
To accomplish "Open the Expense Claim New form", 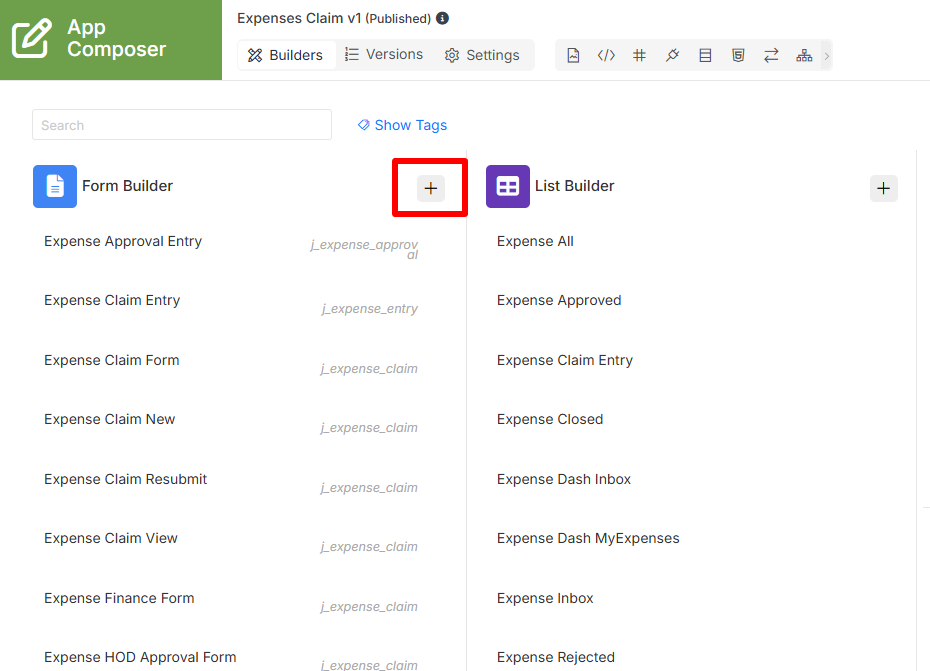I will [110, 419].
